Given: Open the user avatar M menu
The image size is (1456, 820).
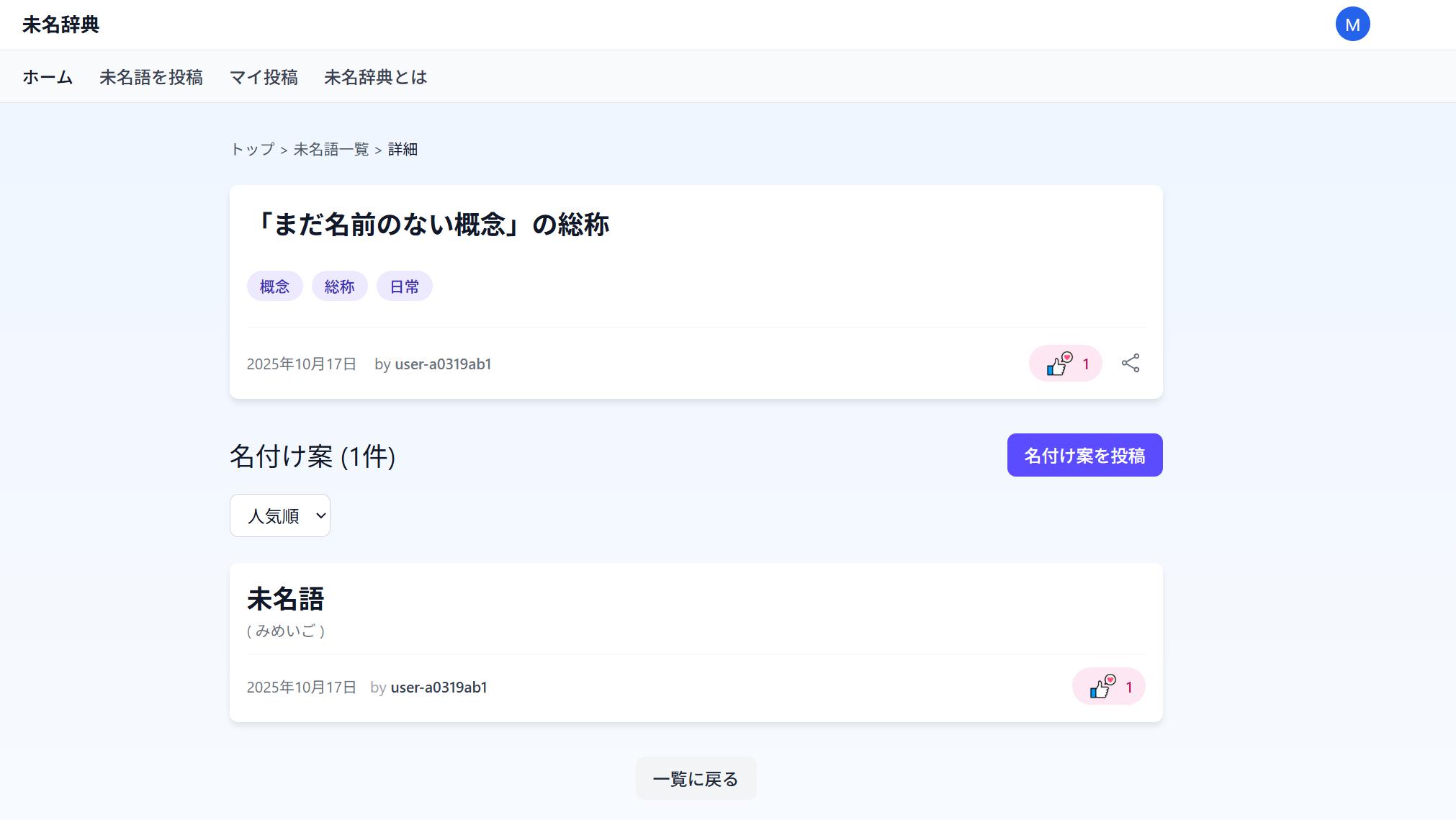Looking at the screenshot, I should 1352,24.
